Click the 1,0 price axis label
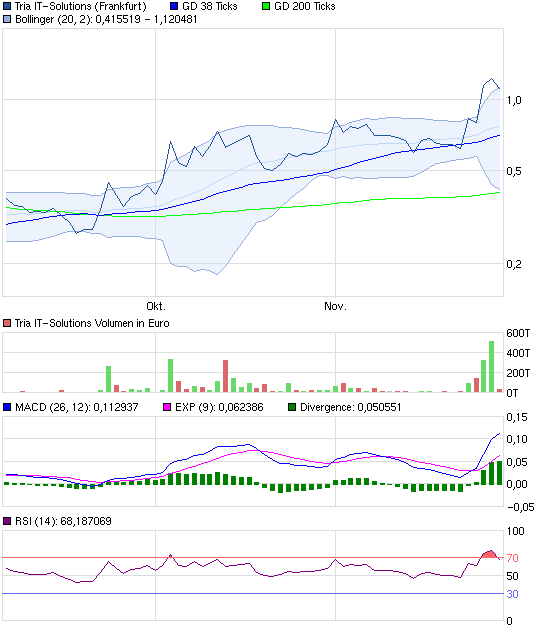The height and width of the screenshot is (629, 545). tap(514, 100)
